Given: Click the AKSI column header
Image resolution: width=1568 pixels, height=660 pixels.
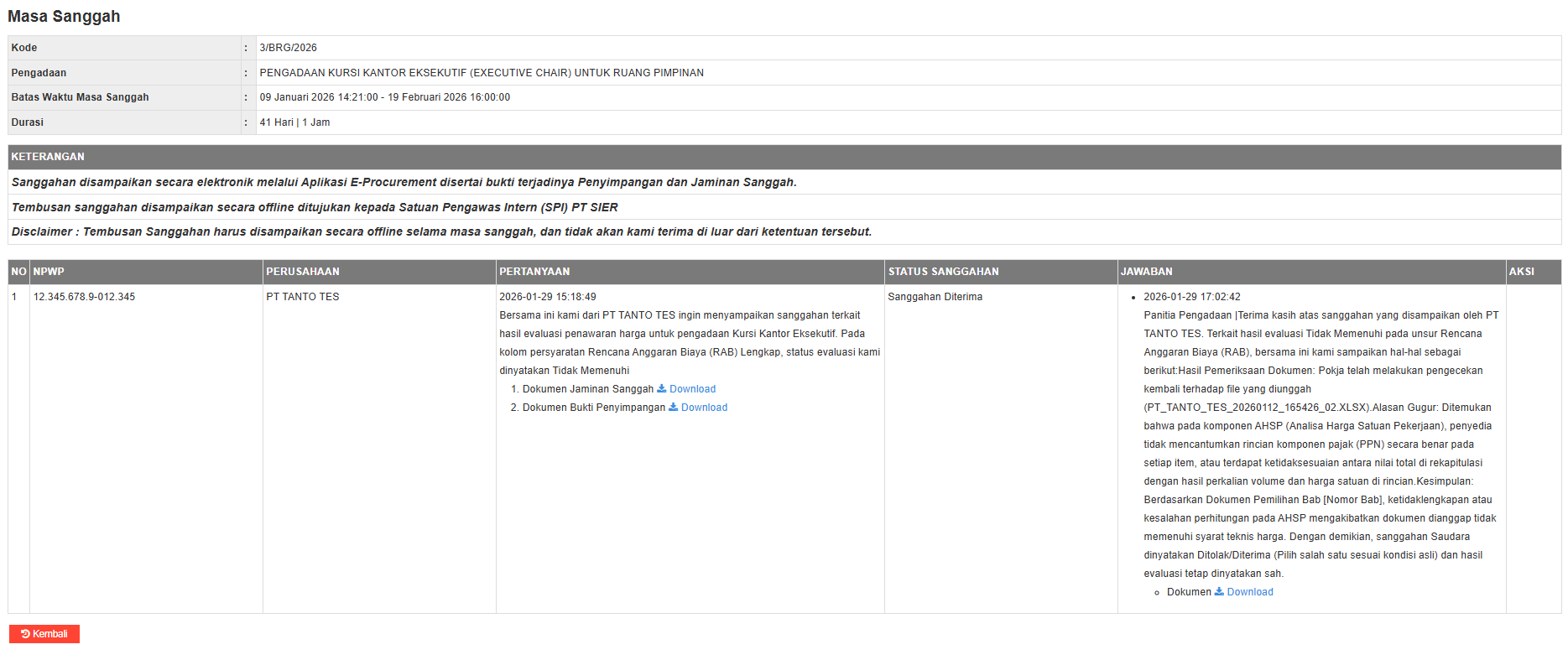Looking at the screenshot, I should [x=1521, y=272].
